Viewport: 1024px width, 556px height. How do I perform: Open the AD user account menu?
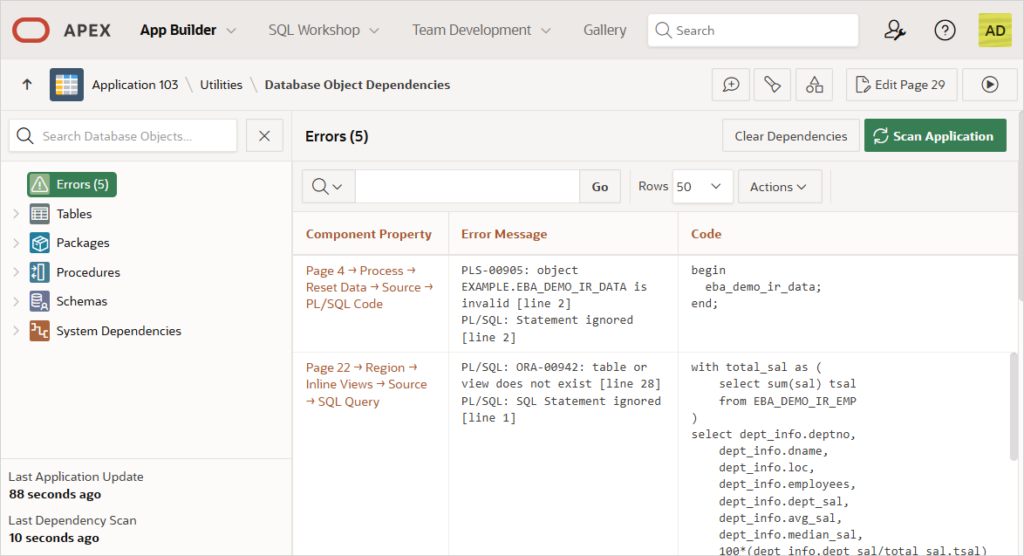[x=995, y=30]
